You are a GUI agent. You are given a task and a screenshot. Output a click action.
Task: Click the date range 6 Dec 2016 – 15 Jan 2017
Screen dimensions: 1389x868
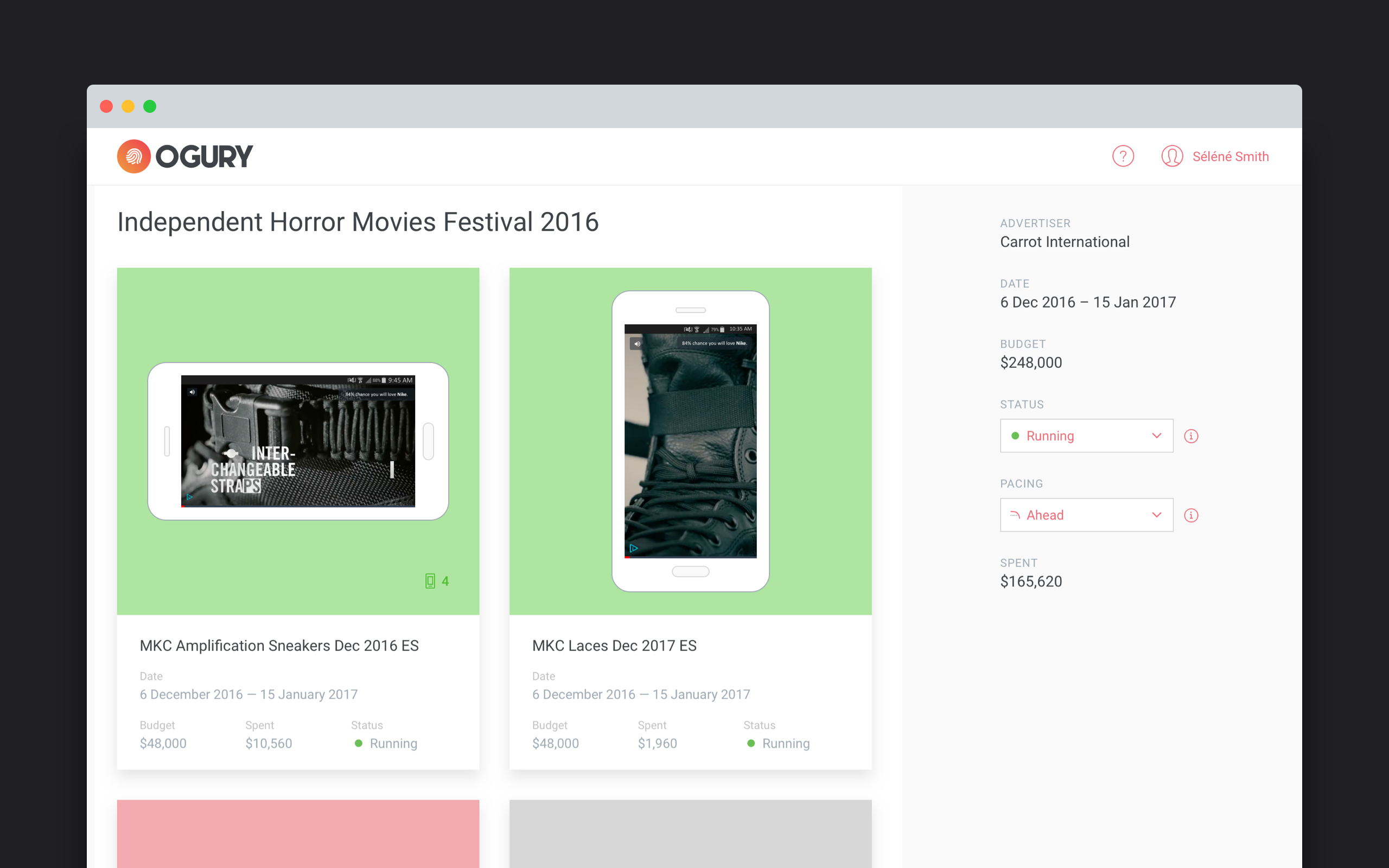1088,303
